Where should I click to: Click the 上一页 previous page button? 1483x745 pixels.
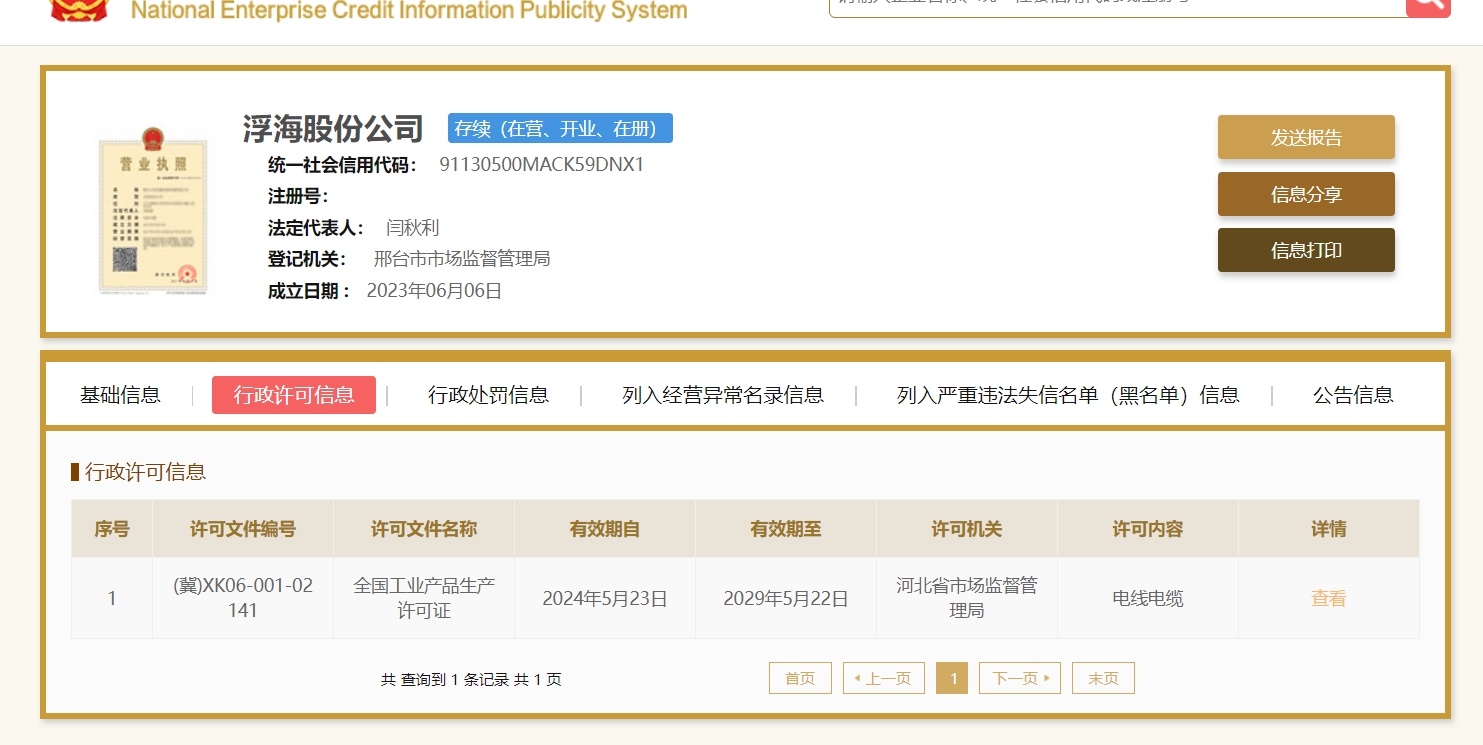884,678
